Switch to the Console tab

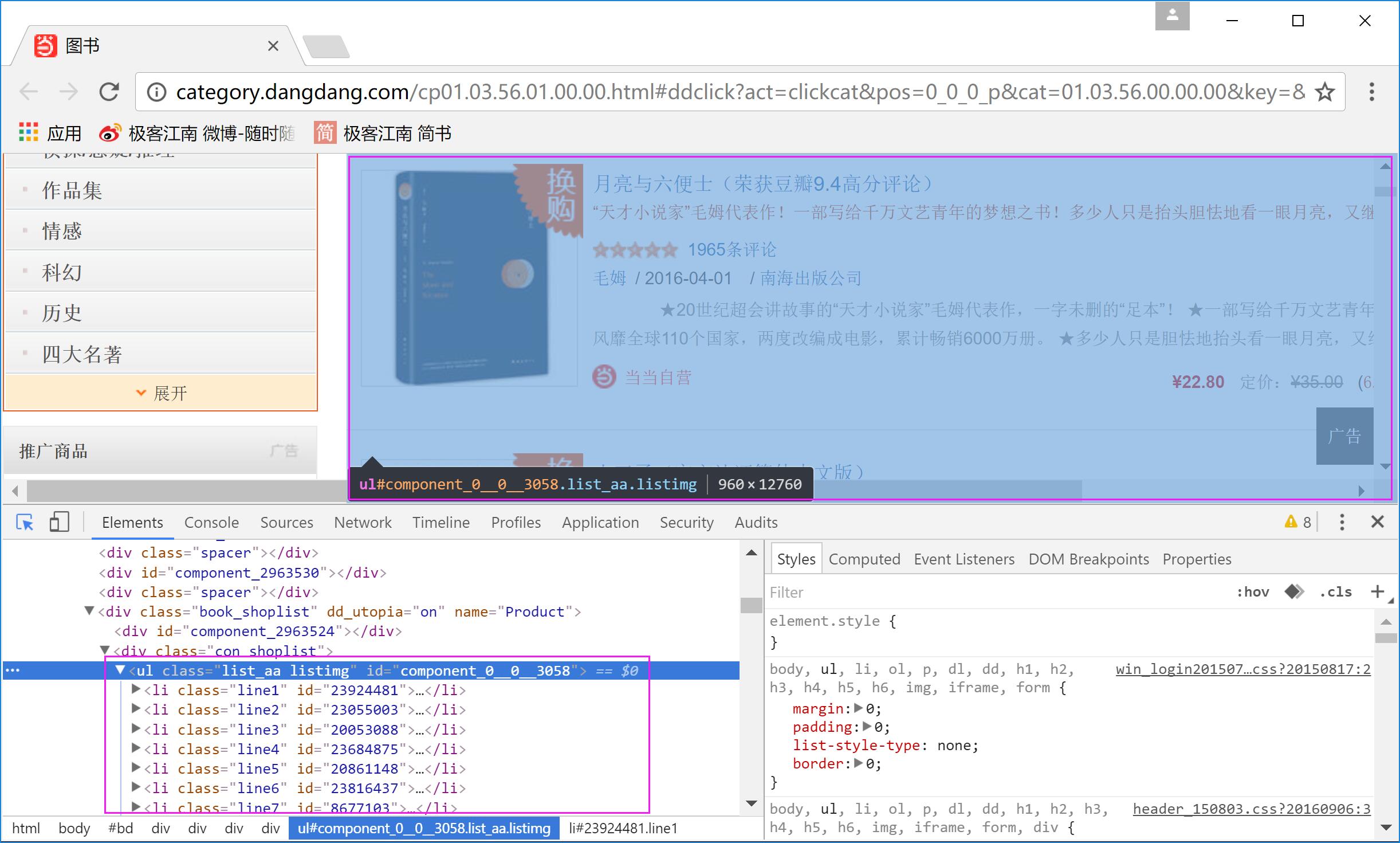[x=211, y=523]
